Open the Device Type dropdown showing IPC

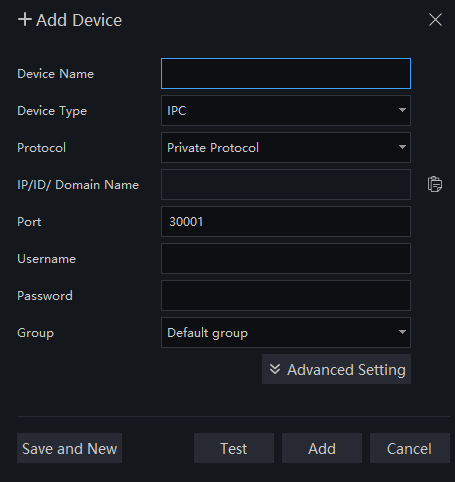click(x=286, y=111)
